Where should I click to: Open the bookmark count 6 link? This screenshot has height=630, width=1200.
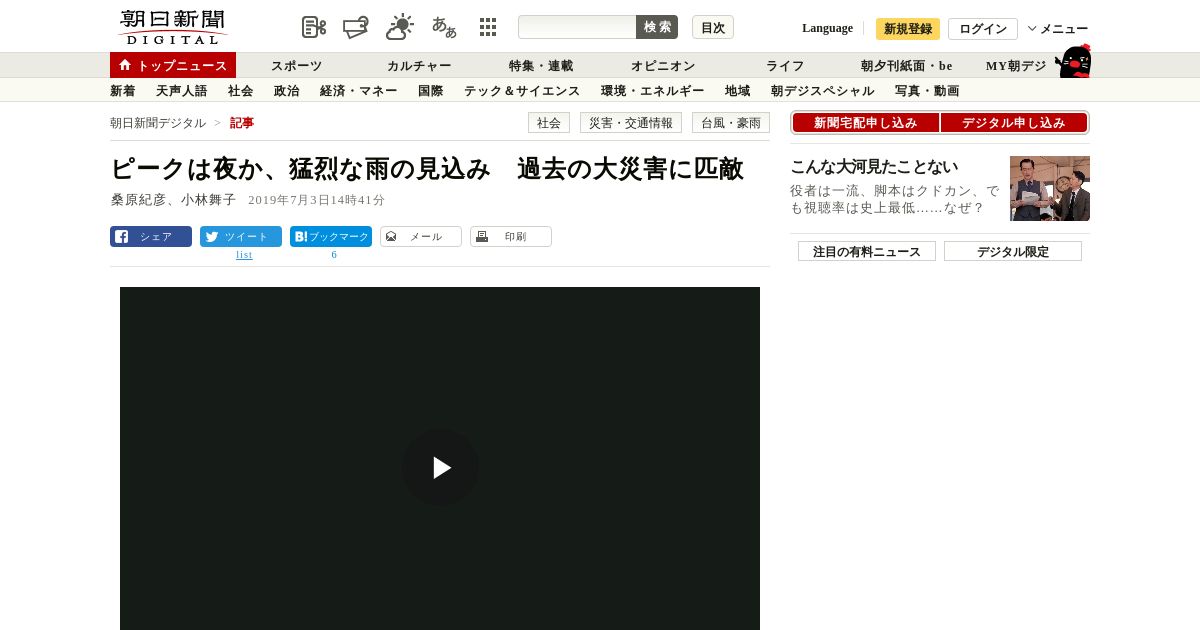click(334, 255)
